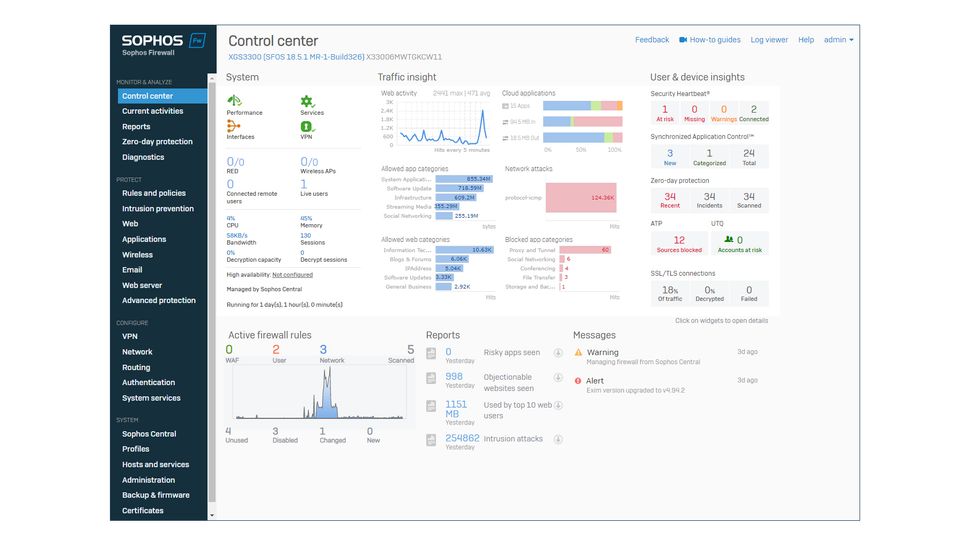Click the Warning message triangle icon
Viewport: 970px width, 546px height.
coord(578,352)
